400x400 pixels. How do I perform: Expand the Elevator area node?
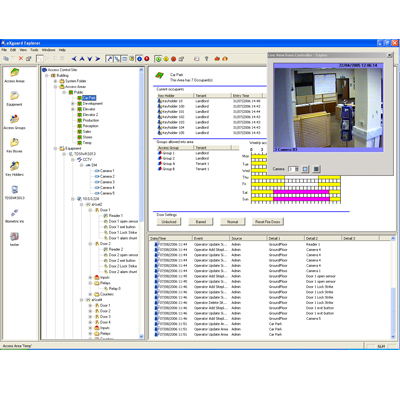(73, 109)
